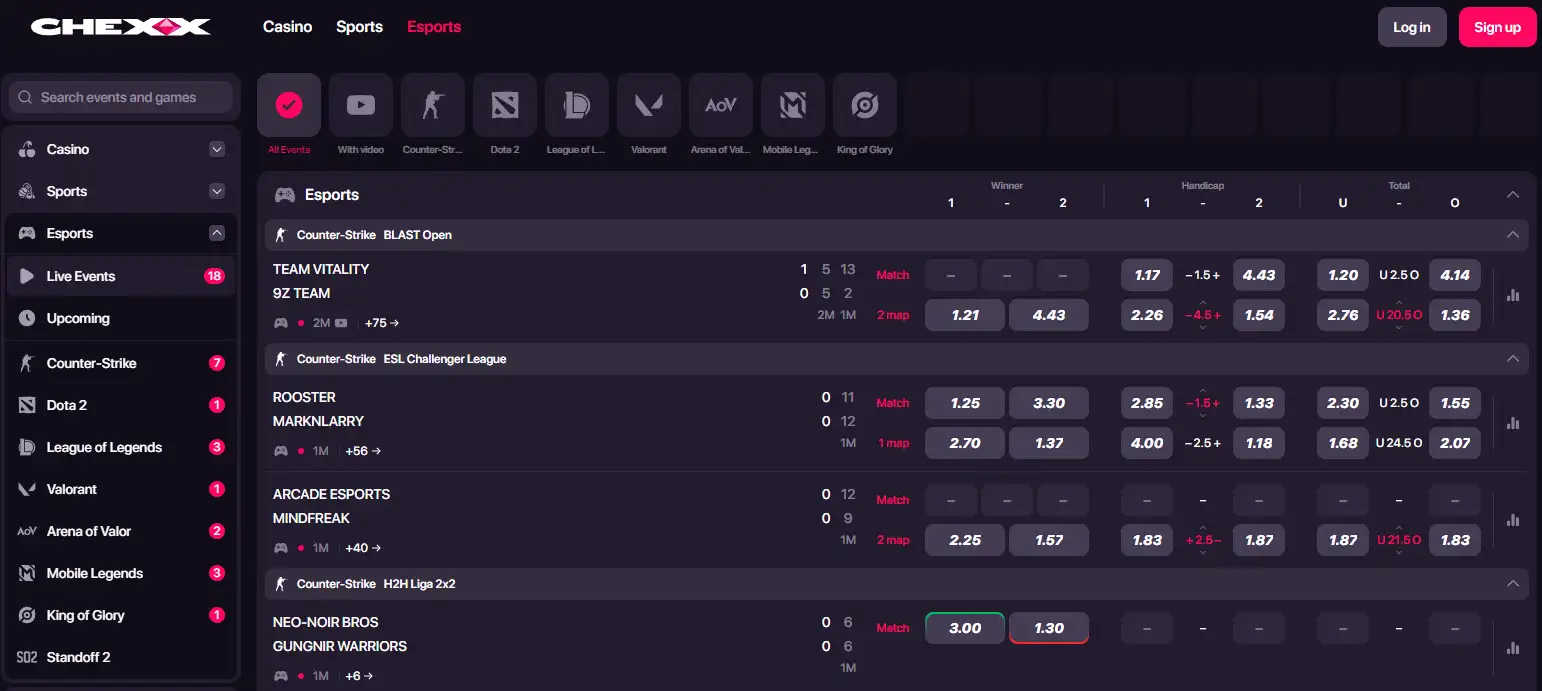Open League of Legends in the sidebar

tap(120, 447)
